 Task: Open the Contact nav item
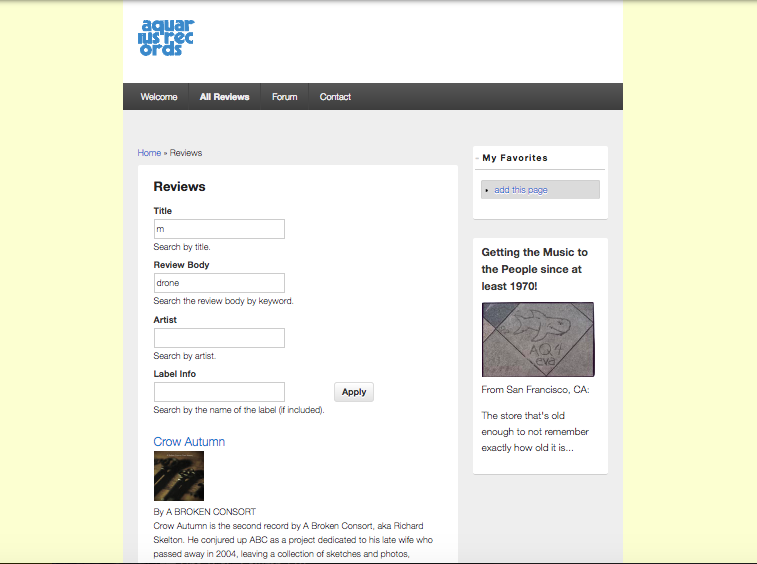[x=335, y=97]
